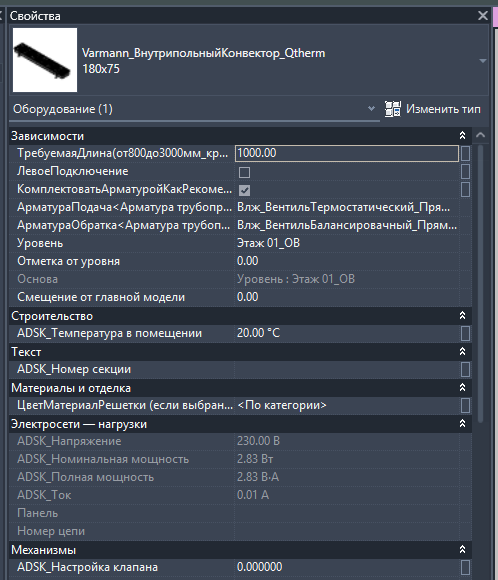Toggle КомплектоватьАрматуройКакРекоме checkbox
Screen dimensions: 498x580
(244, 190)
